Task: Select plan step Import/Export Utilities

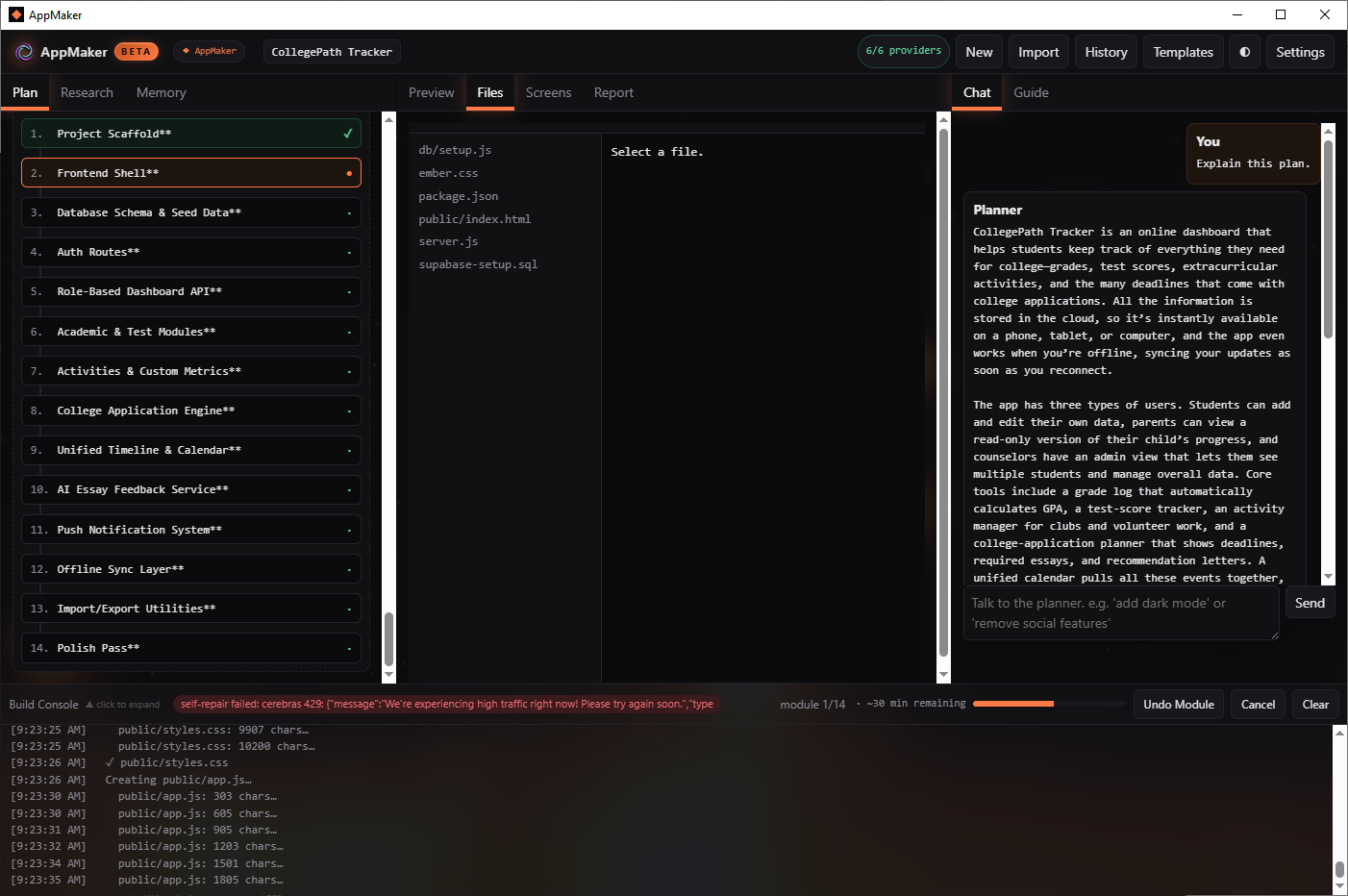Action: click(x=191, y=609)
